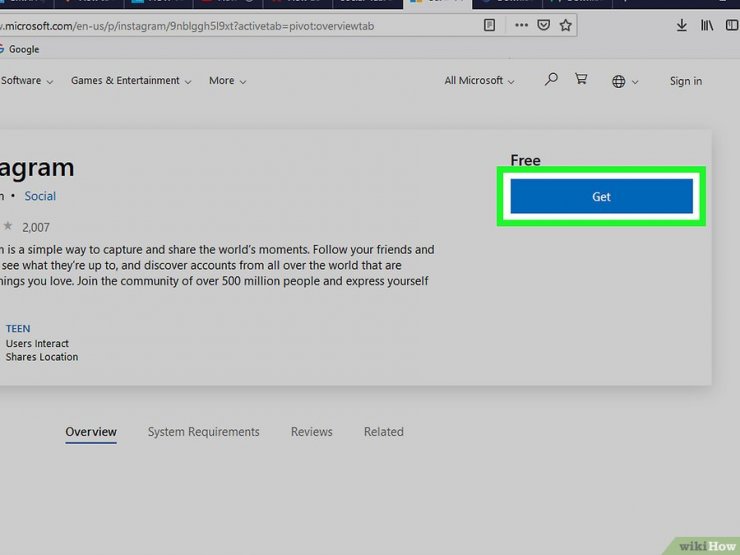Open the globe language selector
This screenshot has width=740, height=555.
[x=625, y=81]
